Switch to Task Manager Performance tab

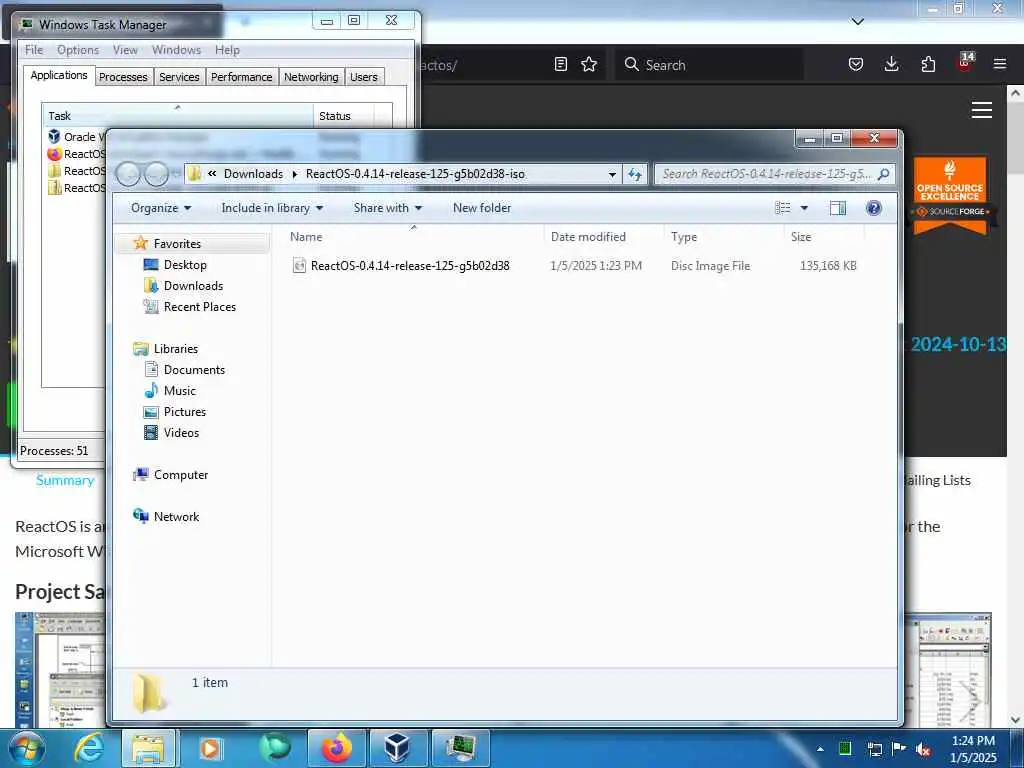tap(241, 77)
